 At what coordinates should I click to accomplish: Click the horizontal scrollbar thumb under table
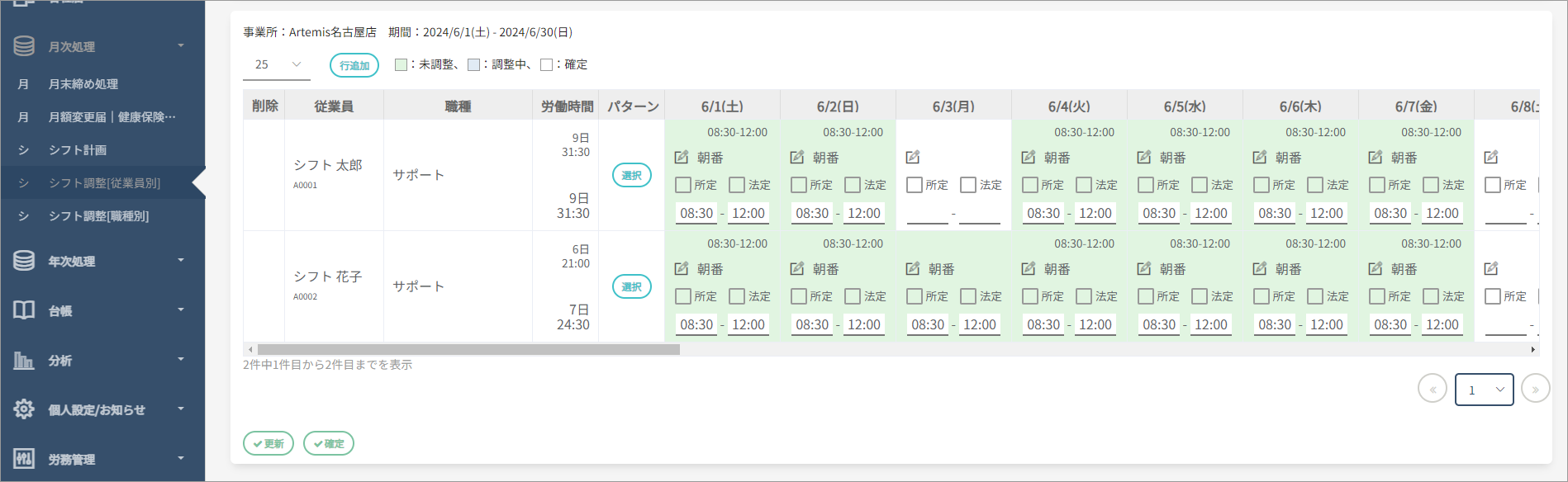468,350
